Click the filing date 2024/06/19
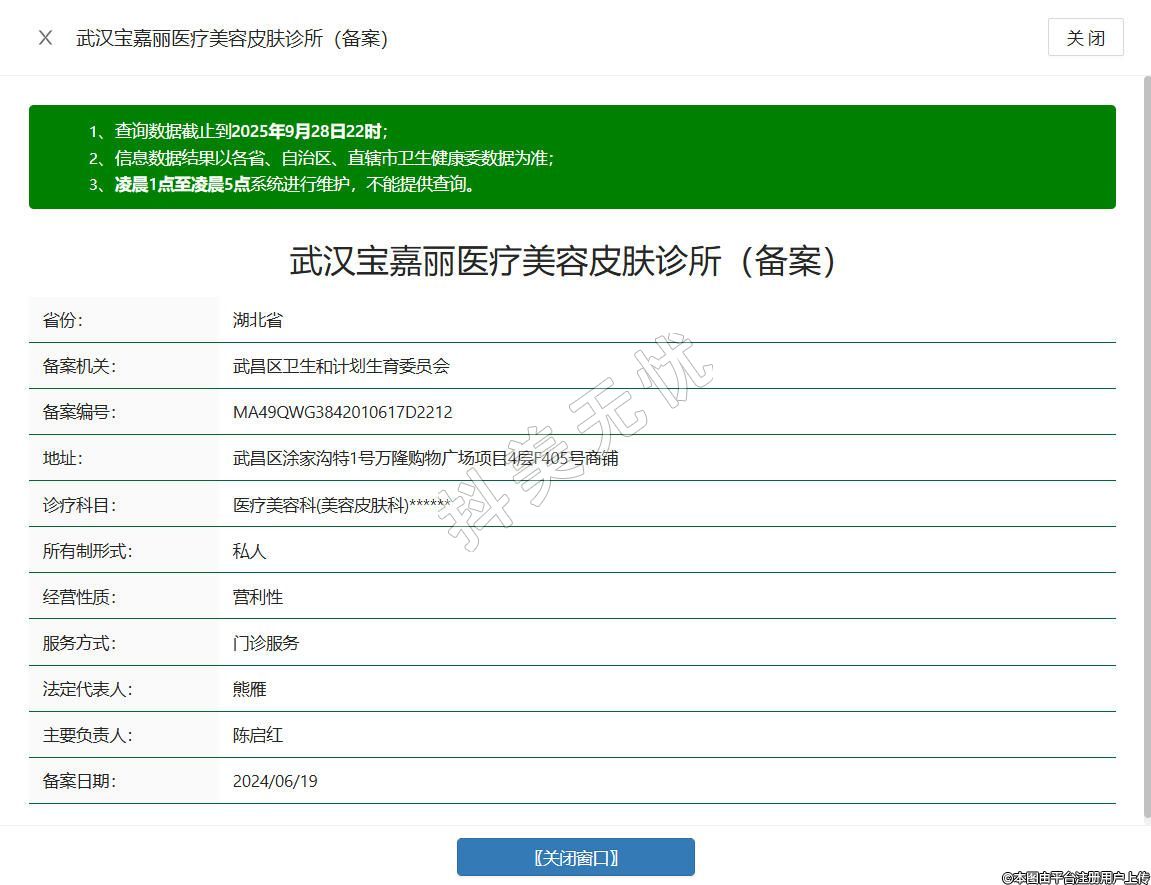This screenshot has width=1151, height=885. tap(275, 781)
